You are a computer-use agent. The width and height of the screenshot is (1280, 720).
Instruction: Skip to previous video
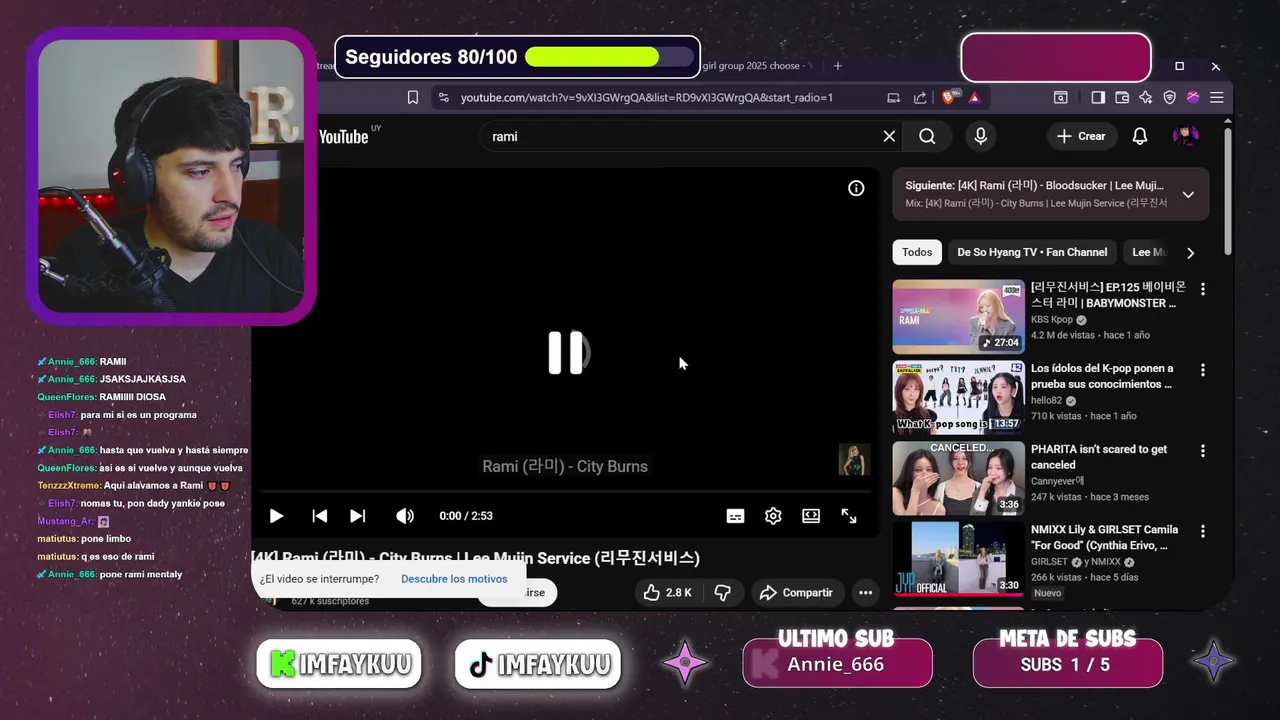[x=320, y=516]
